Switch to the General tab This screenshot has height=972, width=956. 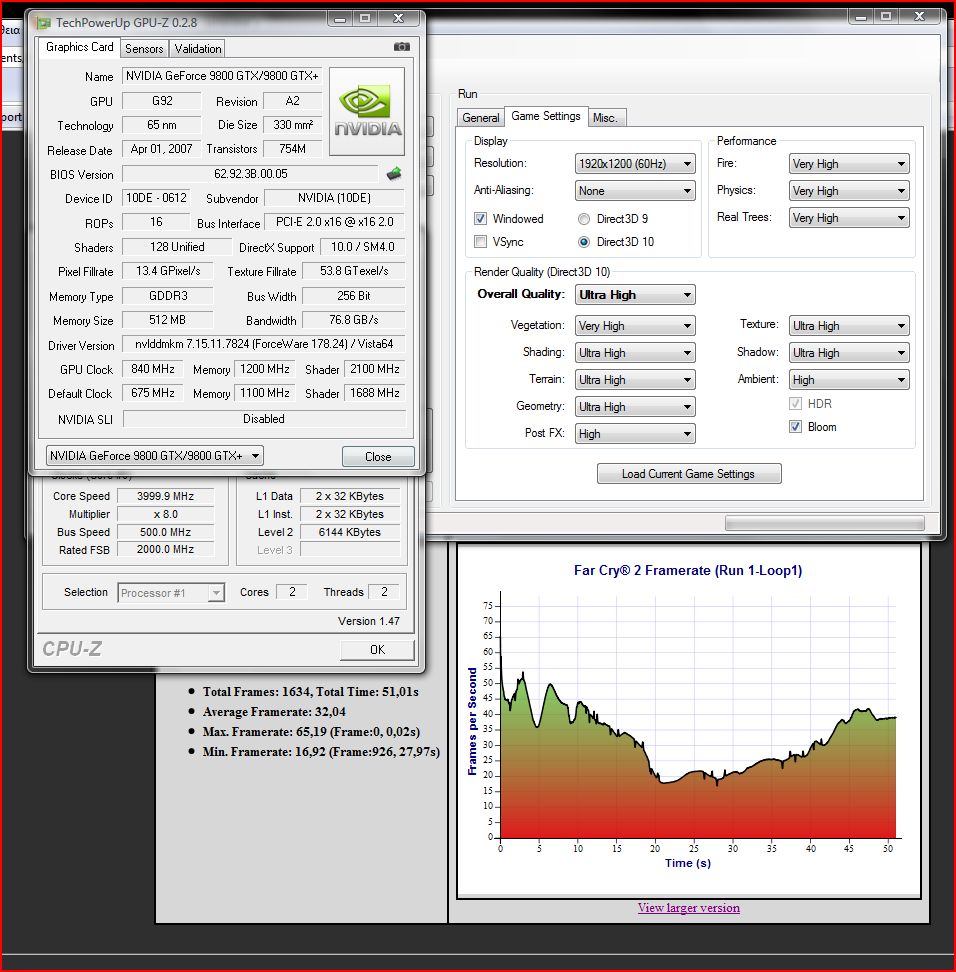pyautogui.click(x=480, y=117)
